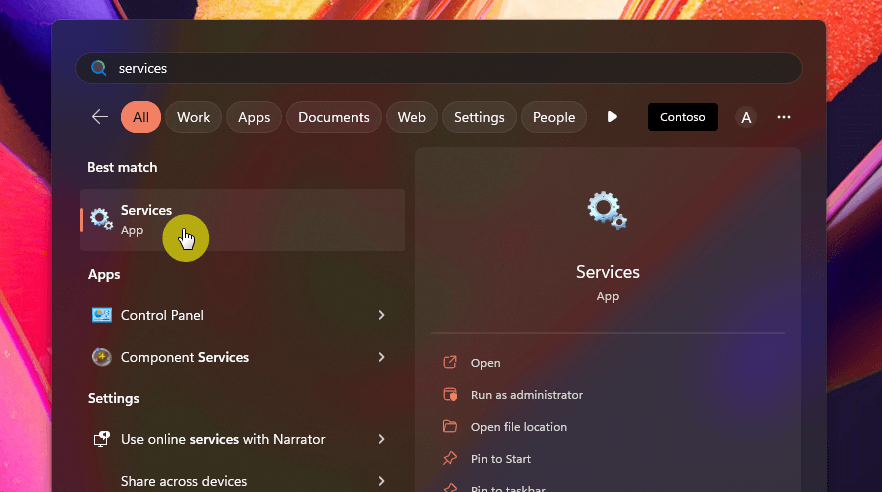Go back using the left arrow
This screenshot has width=882, height=492.
100,117
